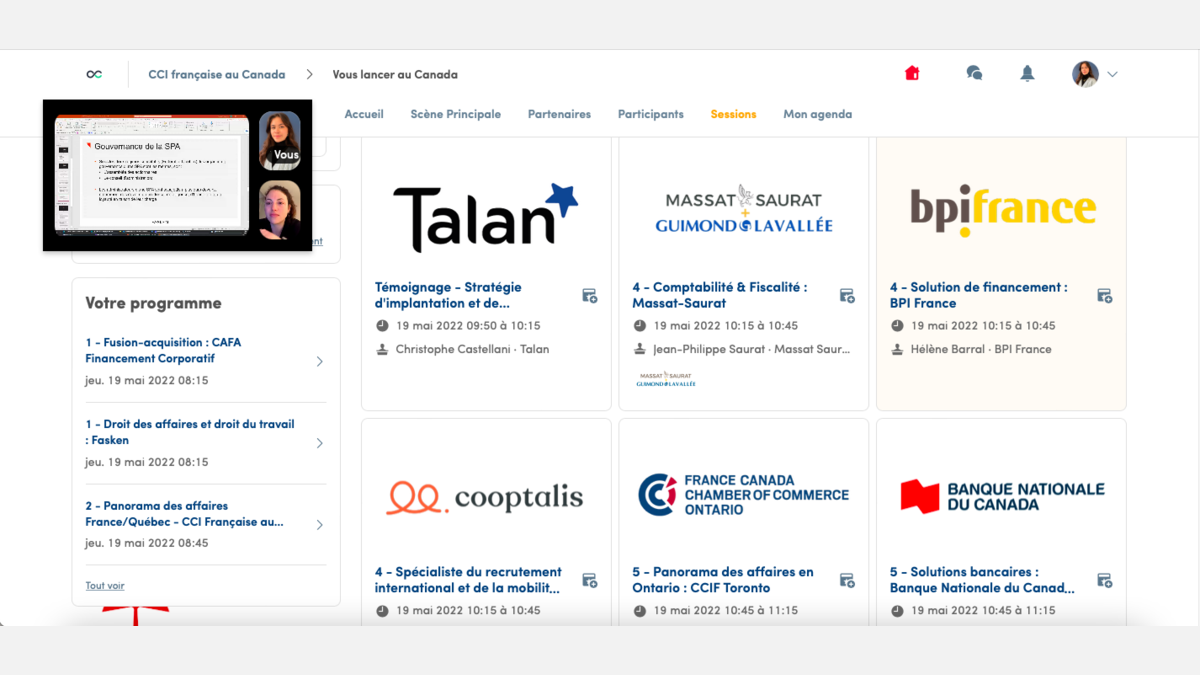Add BPI France financing session to agenda

click(x=1104, y=295)
